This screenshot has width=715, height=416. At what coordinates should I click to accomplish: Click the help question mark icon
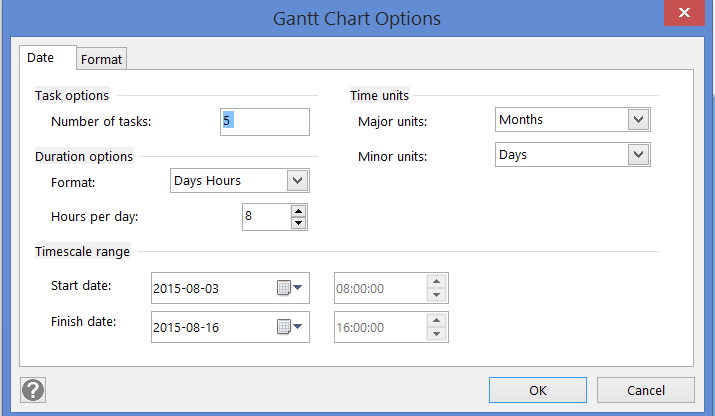tap(33, 390)
